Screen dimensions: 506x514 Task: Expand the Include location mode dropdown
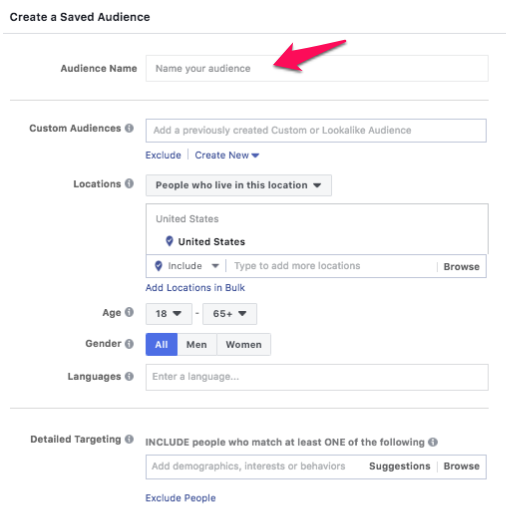click(x=187, y=266)
